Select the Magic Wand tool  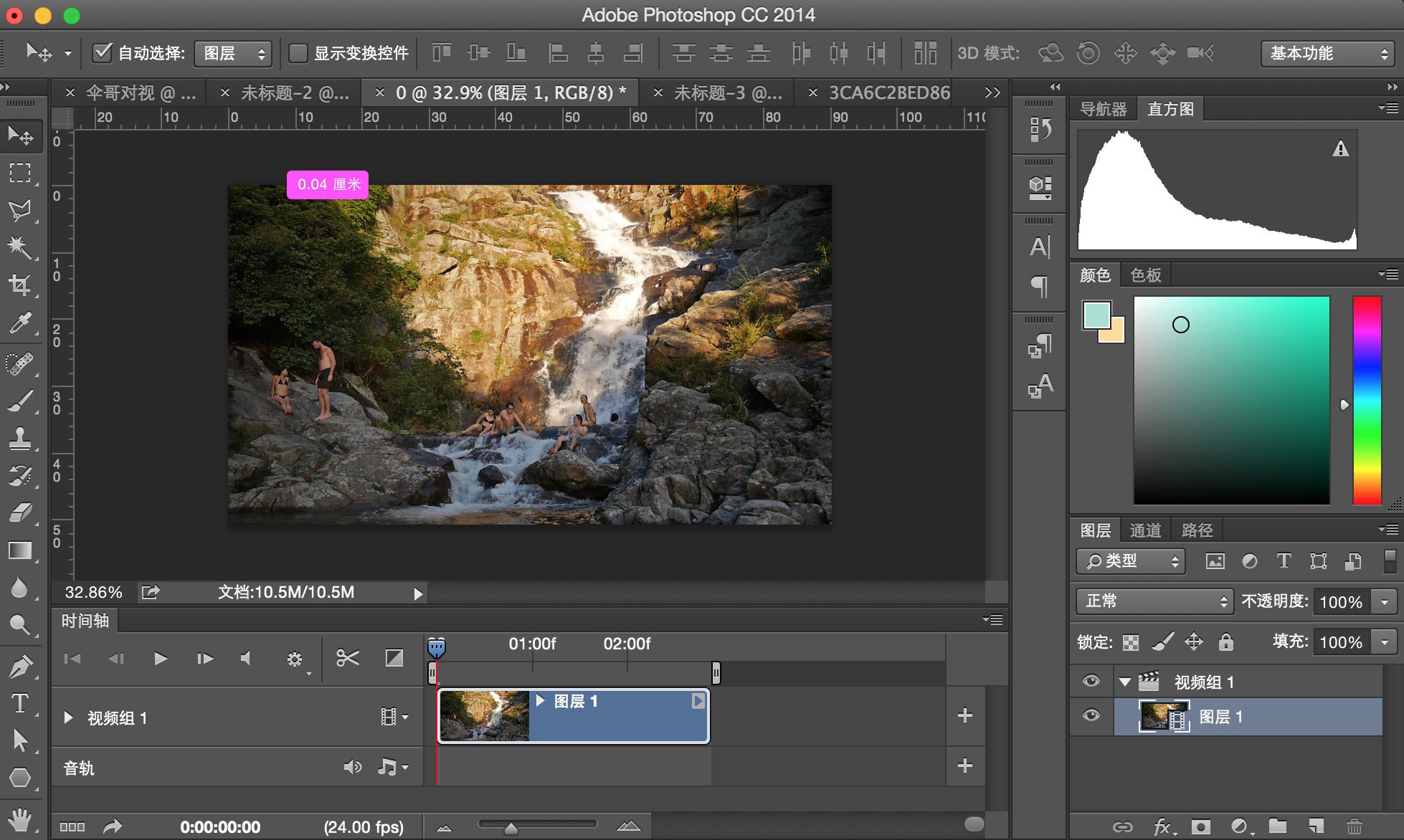click(x=20, y=247)
